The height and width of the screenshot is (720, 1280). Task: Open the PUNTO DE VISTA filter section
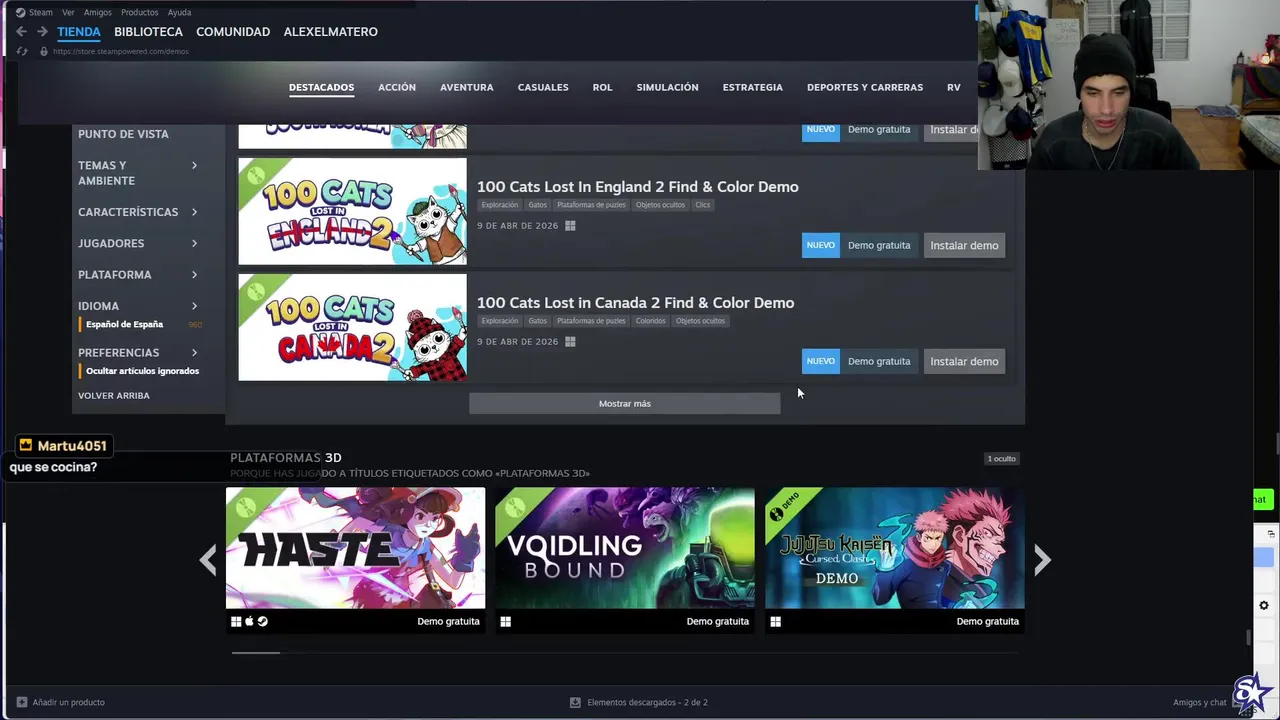(124, 134)
